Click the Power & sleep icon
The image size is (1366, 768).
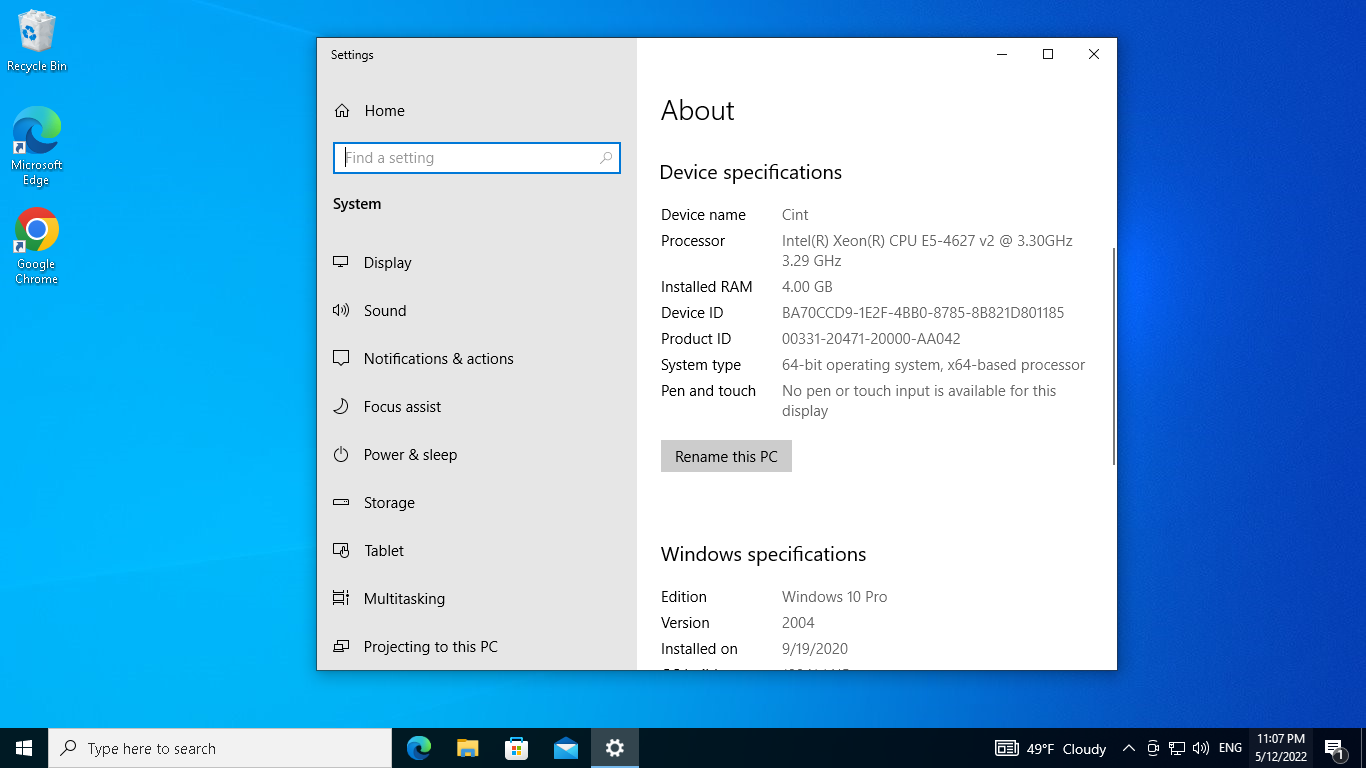tap(341, 454)
